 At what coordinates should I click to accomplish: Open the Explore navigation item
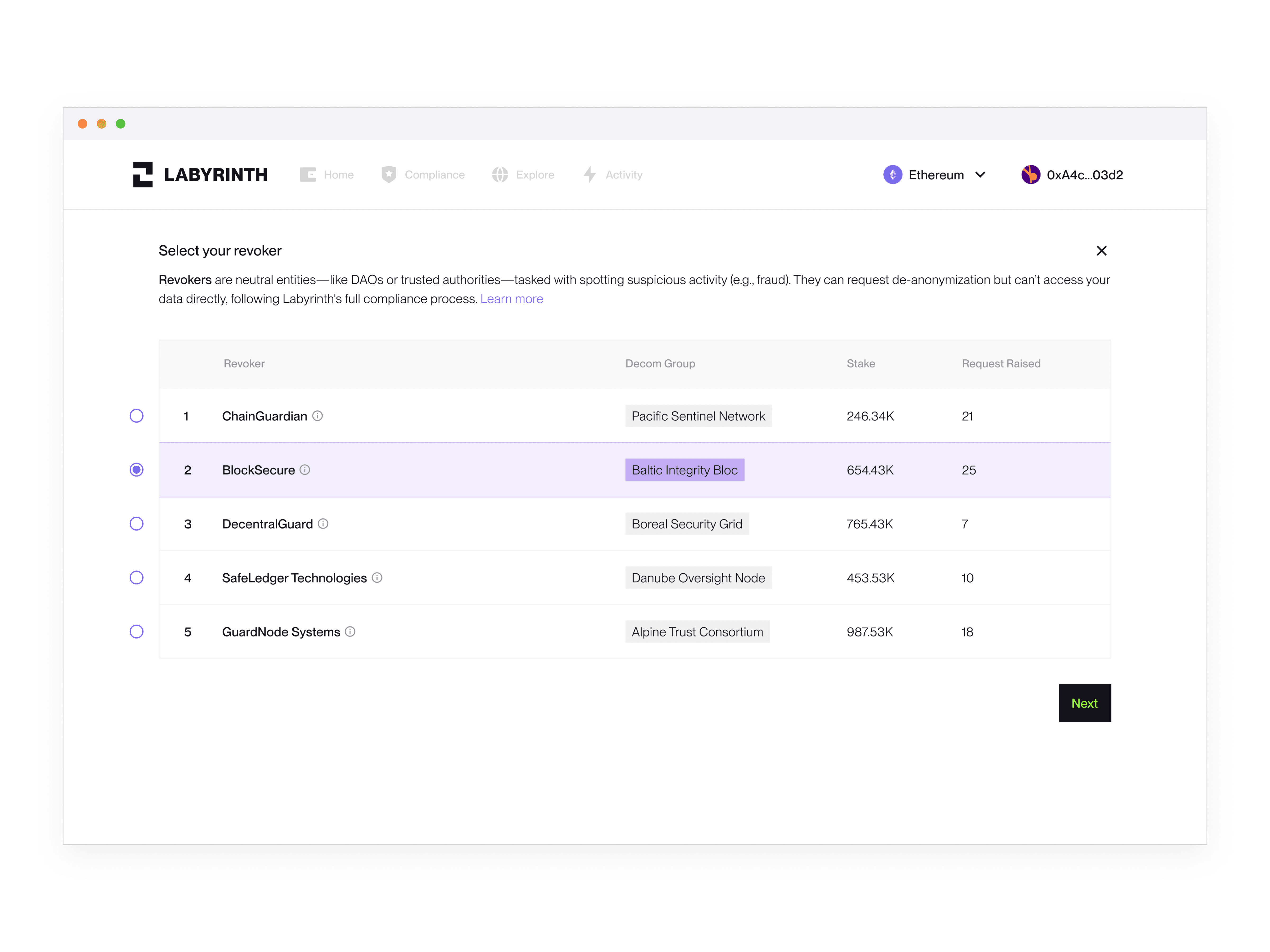534,175
